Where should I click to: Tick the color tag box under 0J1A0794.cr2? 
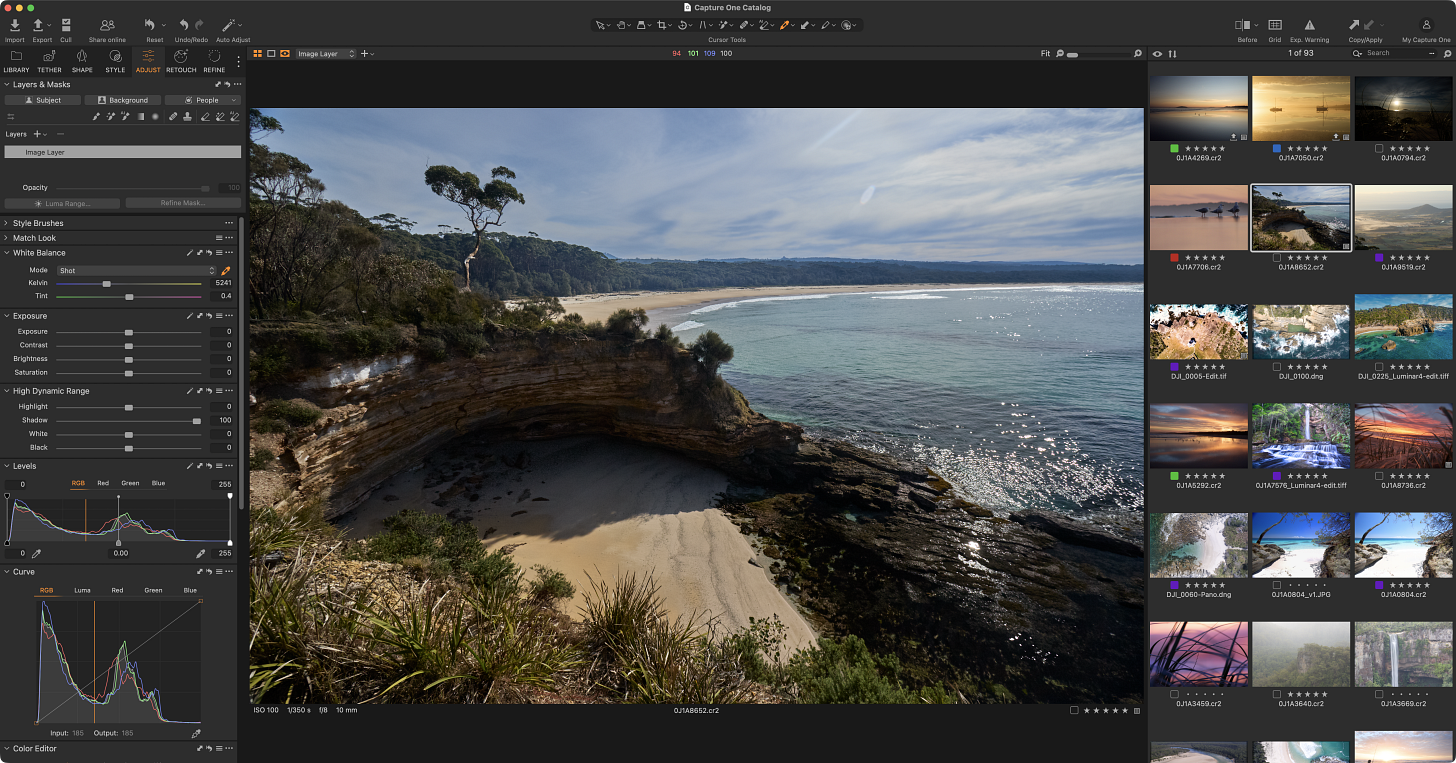1379,148
